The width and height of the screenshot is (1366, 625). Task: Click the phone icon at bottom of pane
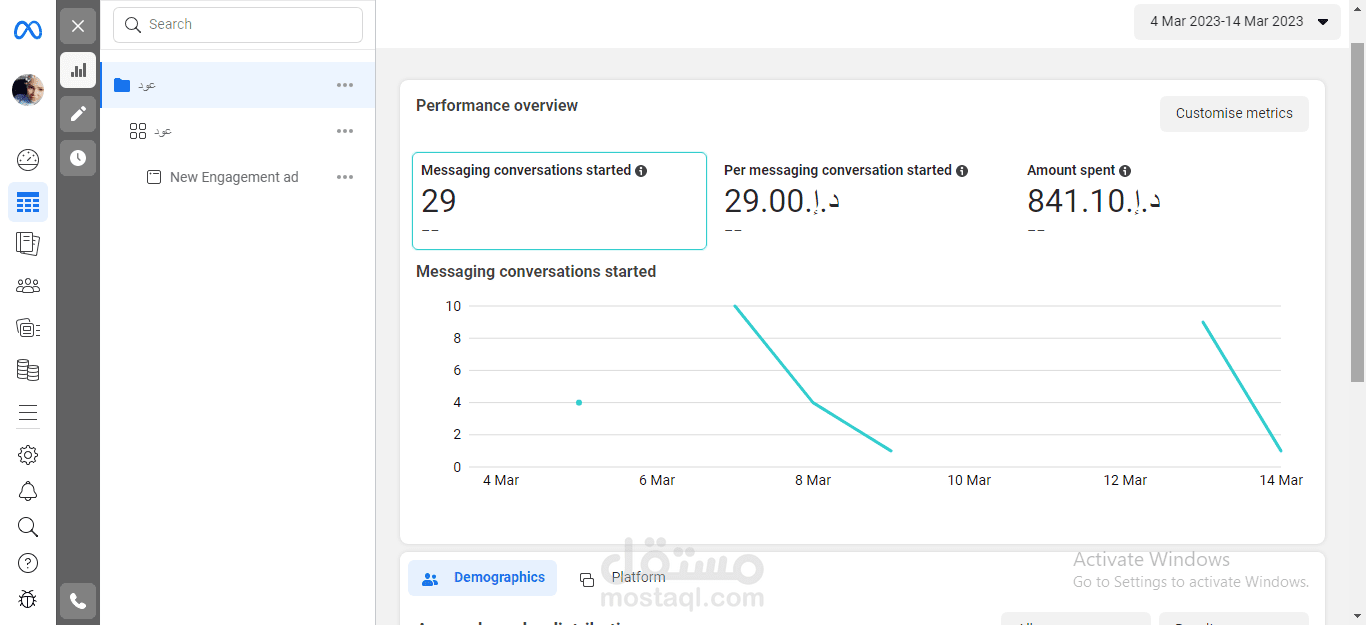point(78,601)
